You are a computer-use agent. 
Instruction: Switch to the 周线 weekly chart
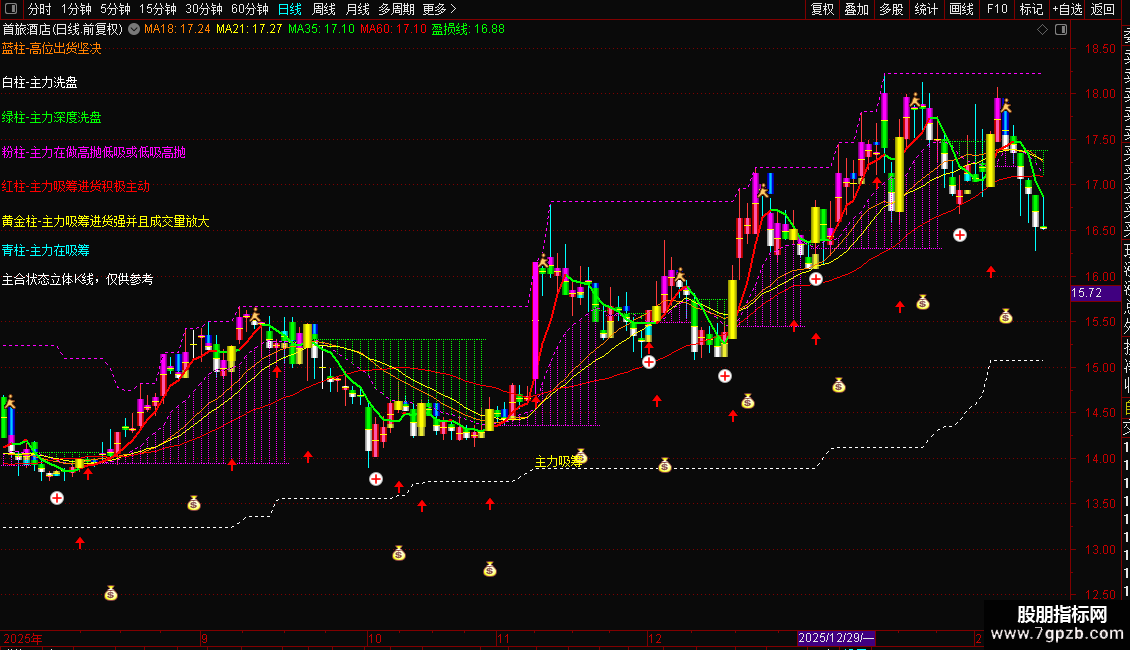324,9
